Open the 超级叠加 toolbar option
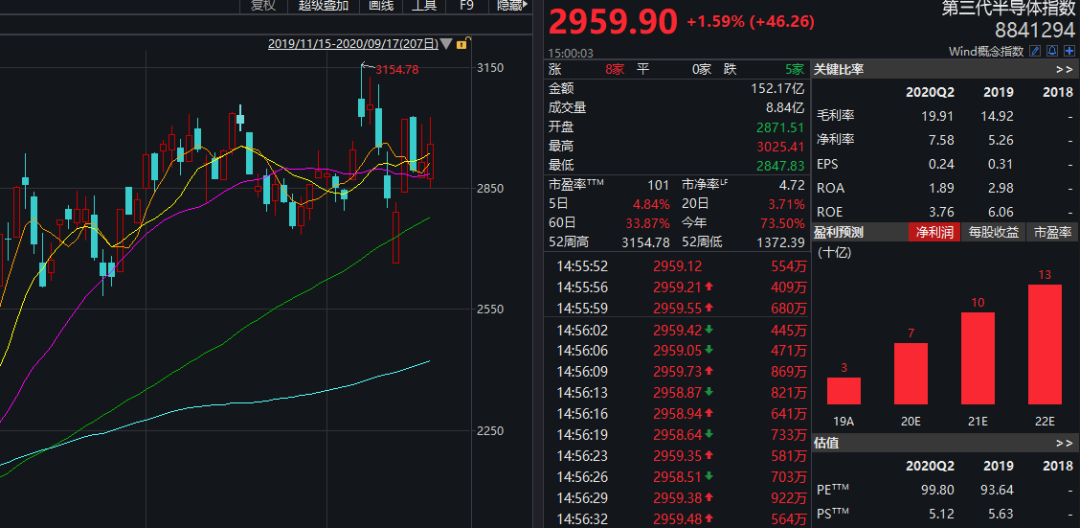Viewport: 1080px width, 528px height. pos(324,6)
